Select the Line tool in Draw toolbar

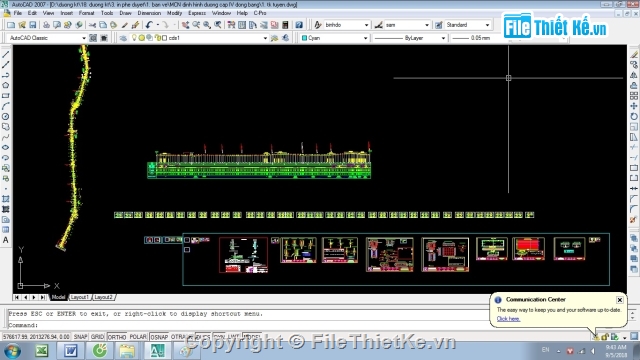[6, 54]
